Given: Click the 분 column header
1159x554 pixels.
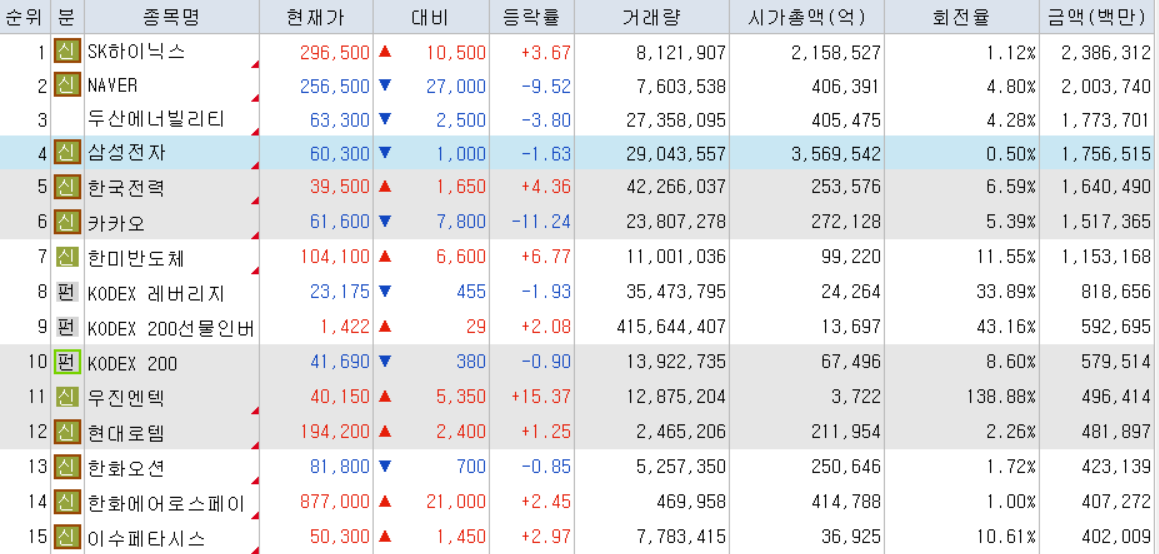Looking at the screenshot, I should 67,16.
